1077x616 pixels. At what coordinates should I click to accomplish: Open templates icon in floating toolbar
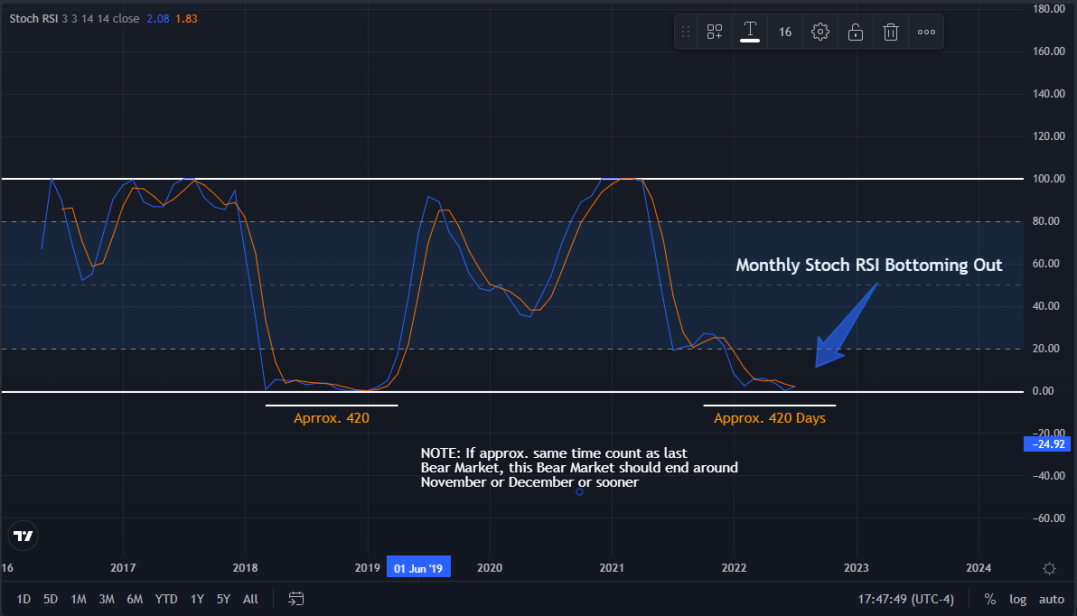pos(714,32)
